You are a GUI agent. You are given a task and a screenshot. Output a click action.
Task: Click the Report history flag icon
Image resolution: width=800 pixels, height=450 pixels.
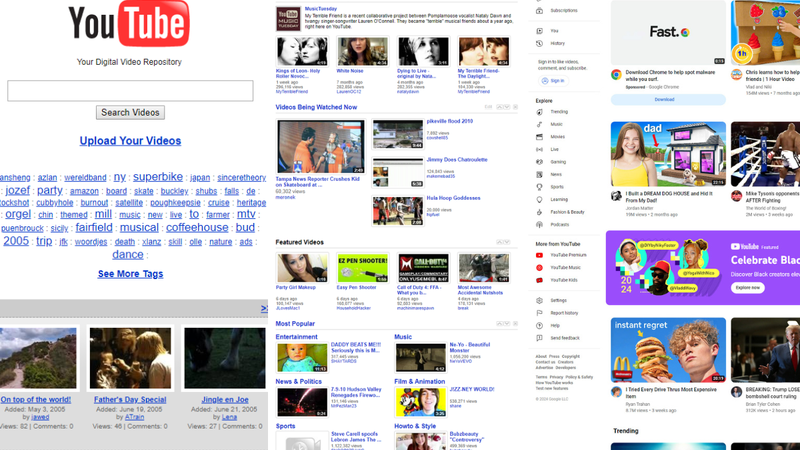point(539,313)
